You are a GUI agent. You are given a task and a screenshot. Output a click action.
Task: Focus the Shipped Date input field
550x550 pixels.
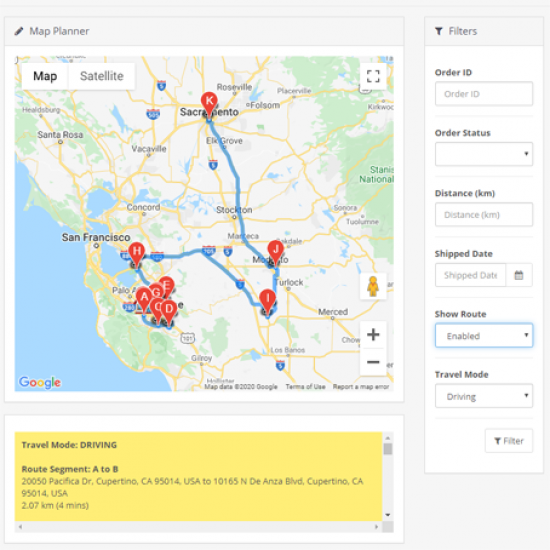coord(470,275)
